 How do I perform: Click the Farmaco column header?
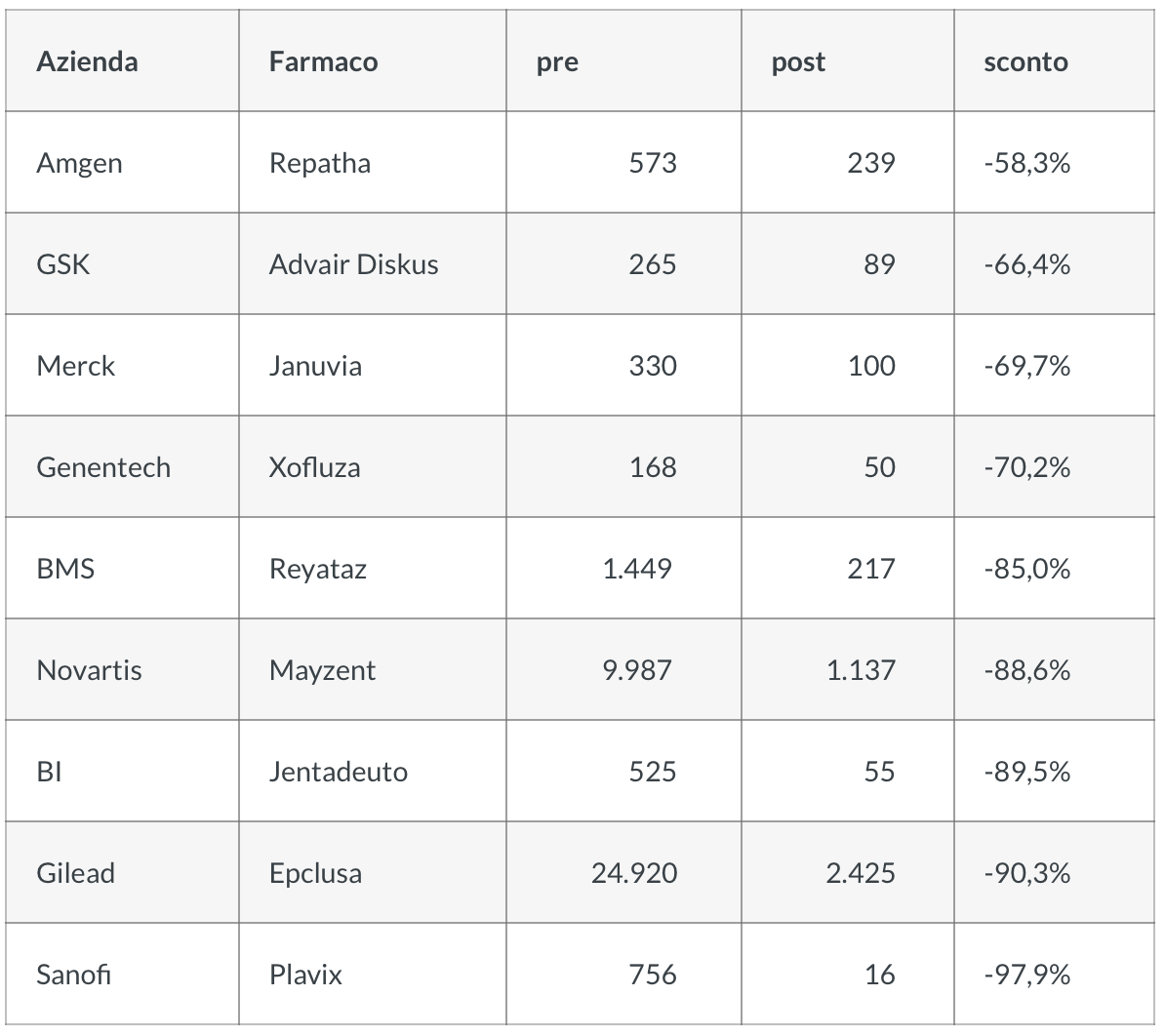[x=323, y=61]
